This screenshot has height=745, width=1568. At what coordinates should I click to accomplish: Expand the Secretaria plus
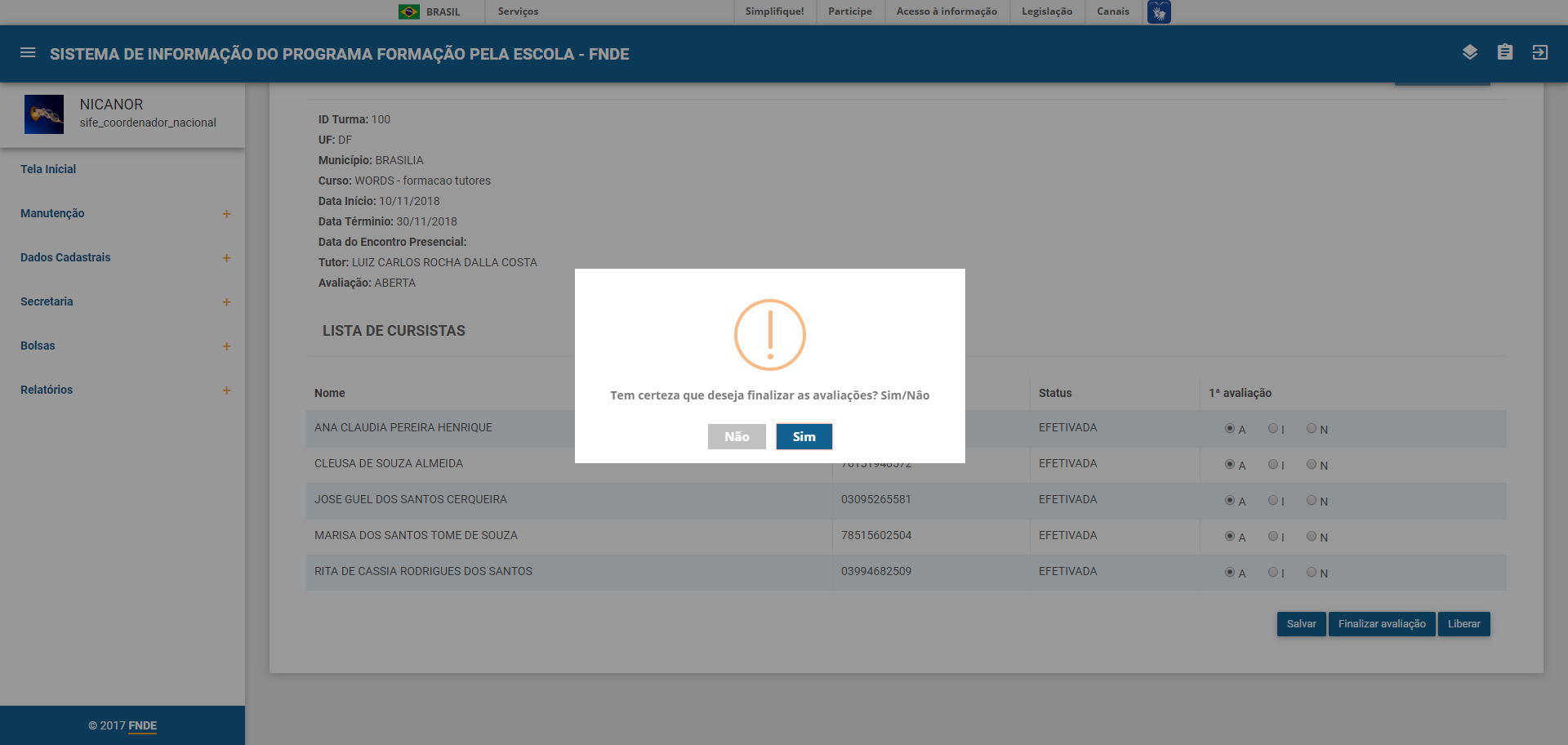point(227,302)
